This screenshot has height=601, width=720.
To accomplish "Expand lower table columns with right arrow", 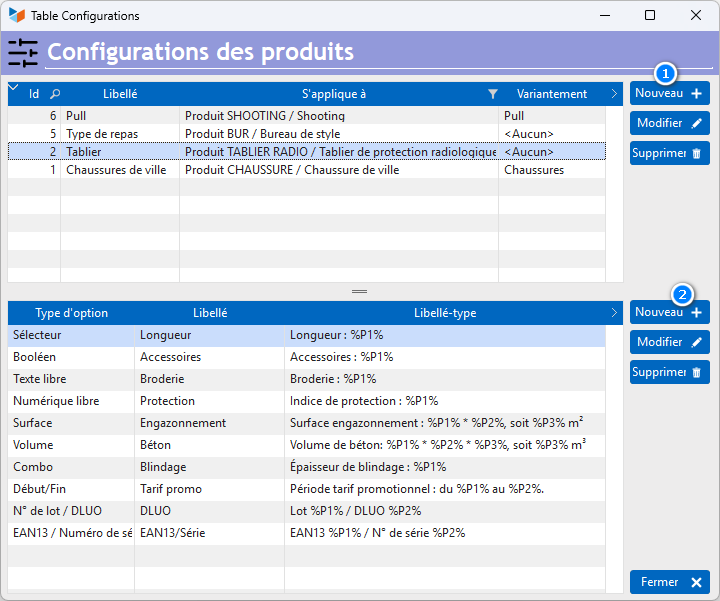I will (x=614, y=313).
